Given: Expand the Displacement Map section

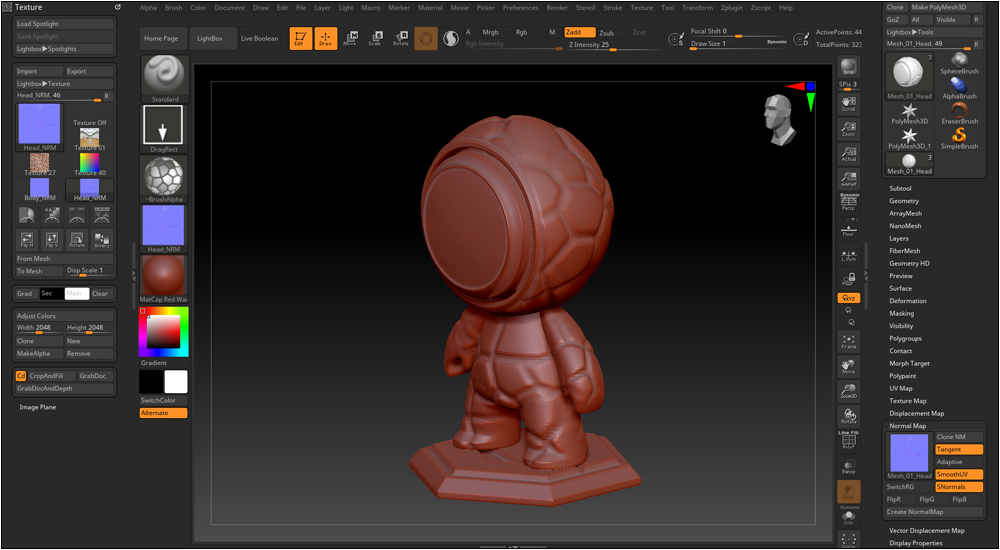Looking at the screenshot, I should click(x=916, y=413).
